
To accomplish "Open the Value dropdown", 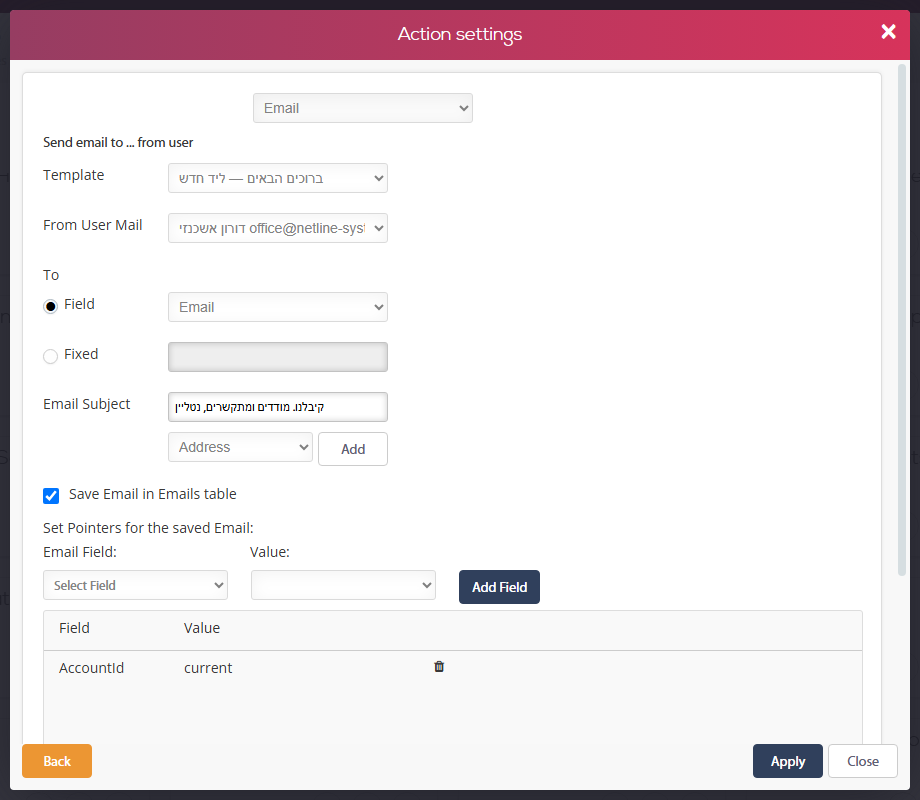I will [343, 585].
